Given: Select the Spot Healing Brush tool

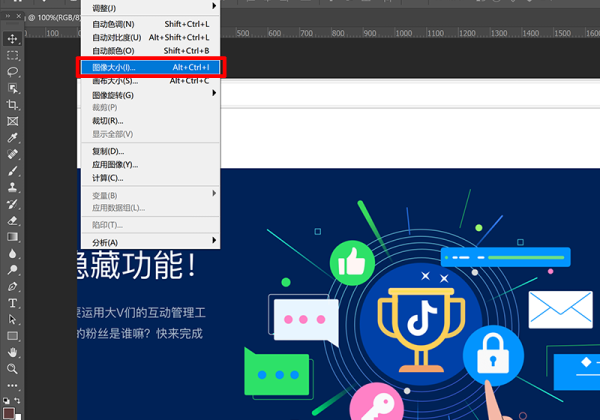Looking at the screenshot, I should pos(12,154).
